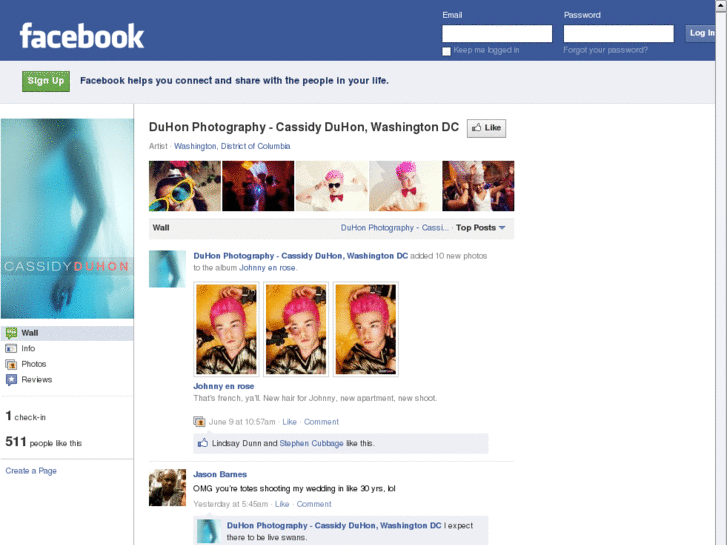The image size is (727, 545).
Task: Click the Wall speech bubble icon in sidebar
Action: pyautogui.click(x=11, y=333)
